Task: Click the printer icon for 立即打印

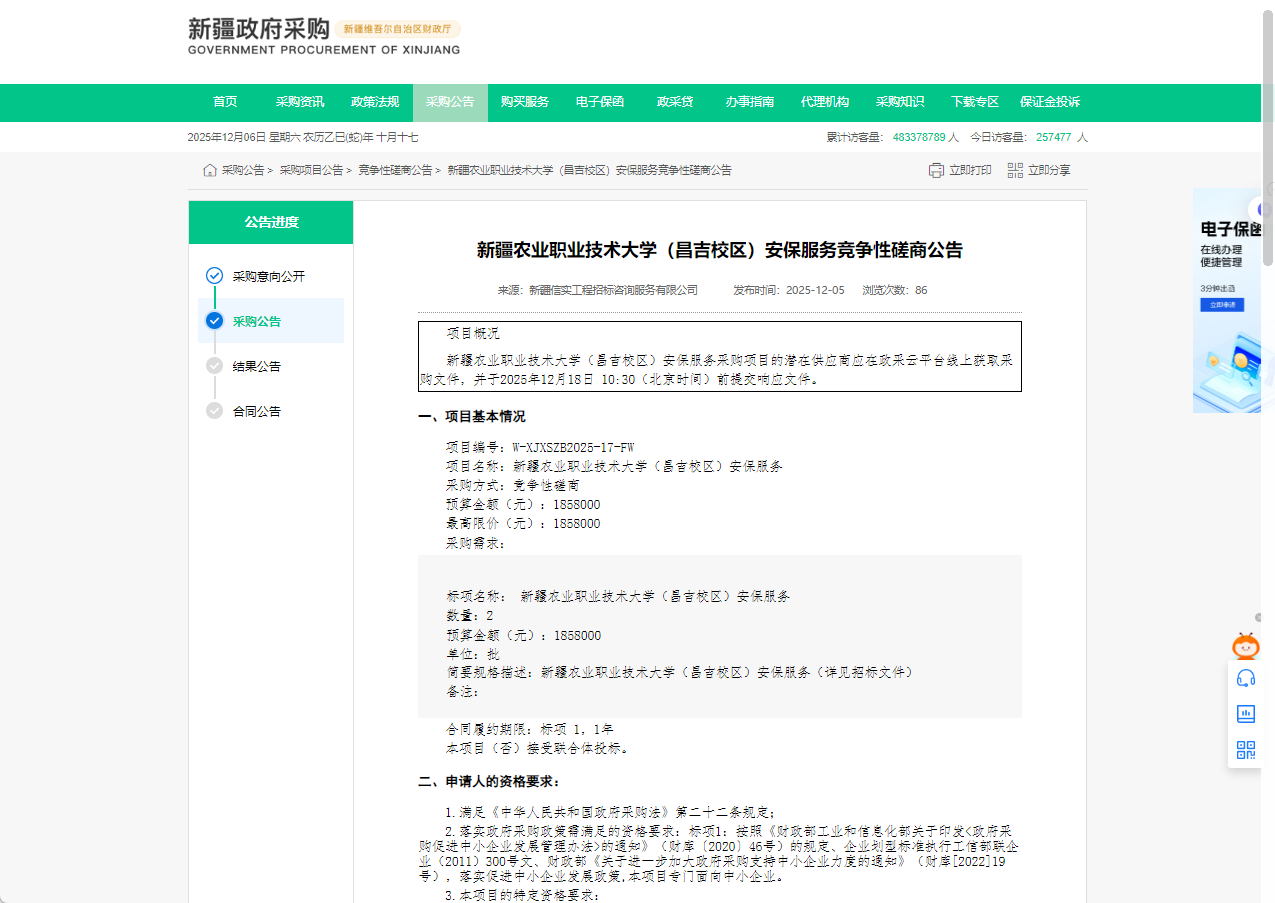Action: point(936,171)
